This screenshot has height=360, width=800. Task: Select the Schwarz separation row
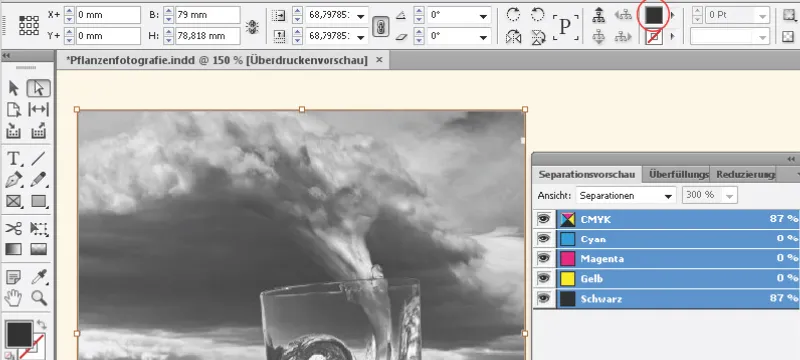tap(678, 298)
